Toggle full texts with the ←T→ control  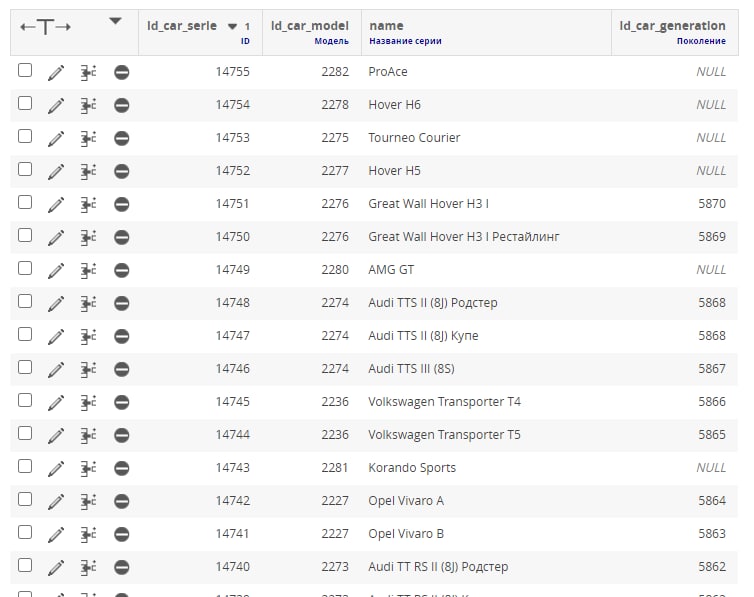pyautogui.click(x=45, y=27)
